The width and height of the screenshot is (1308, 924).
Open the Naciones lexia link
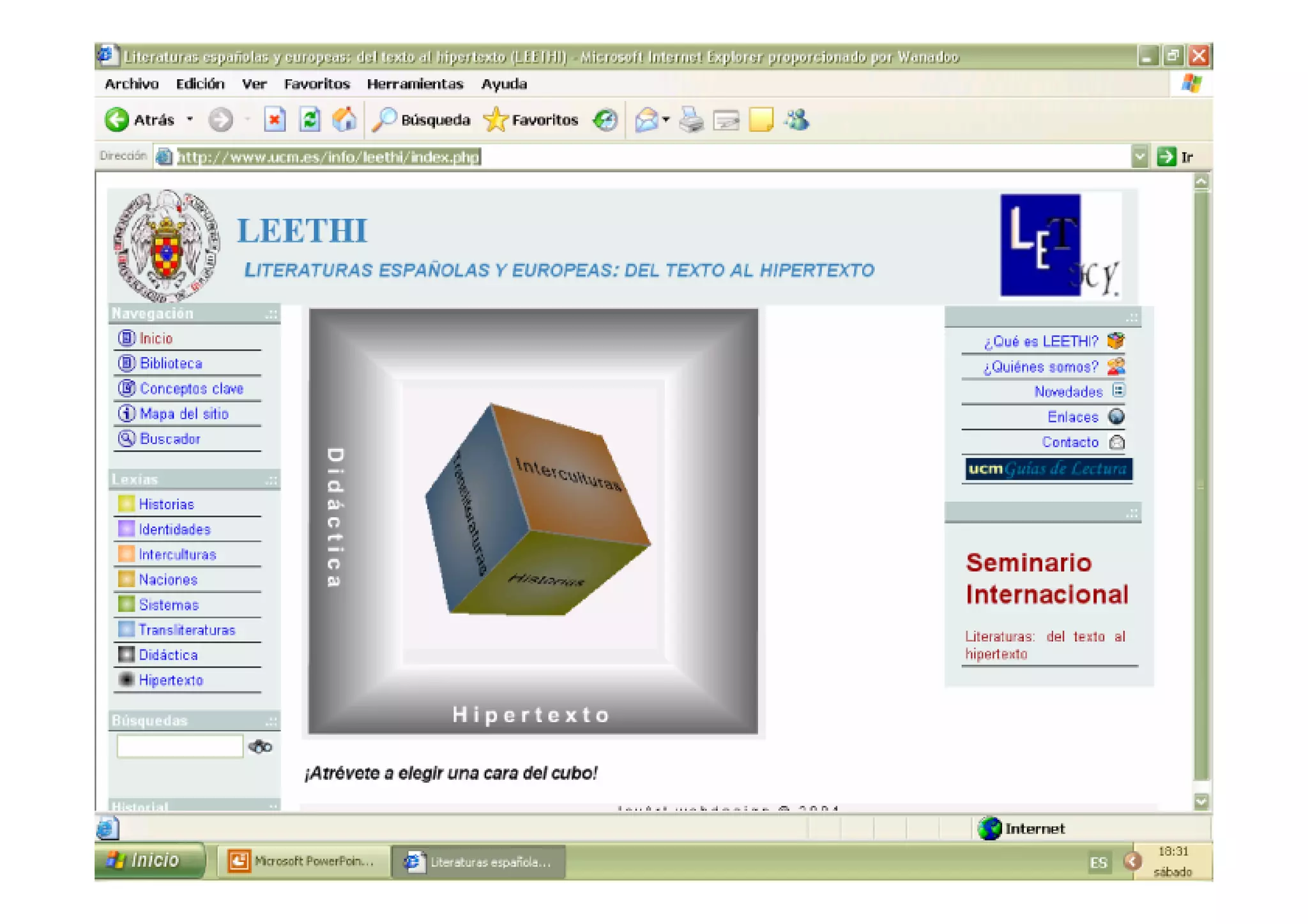click(x=168, y=579)
